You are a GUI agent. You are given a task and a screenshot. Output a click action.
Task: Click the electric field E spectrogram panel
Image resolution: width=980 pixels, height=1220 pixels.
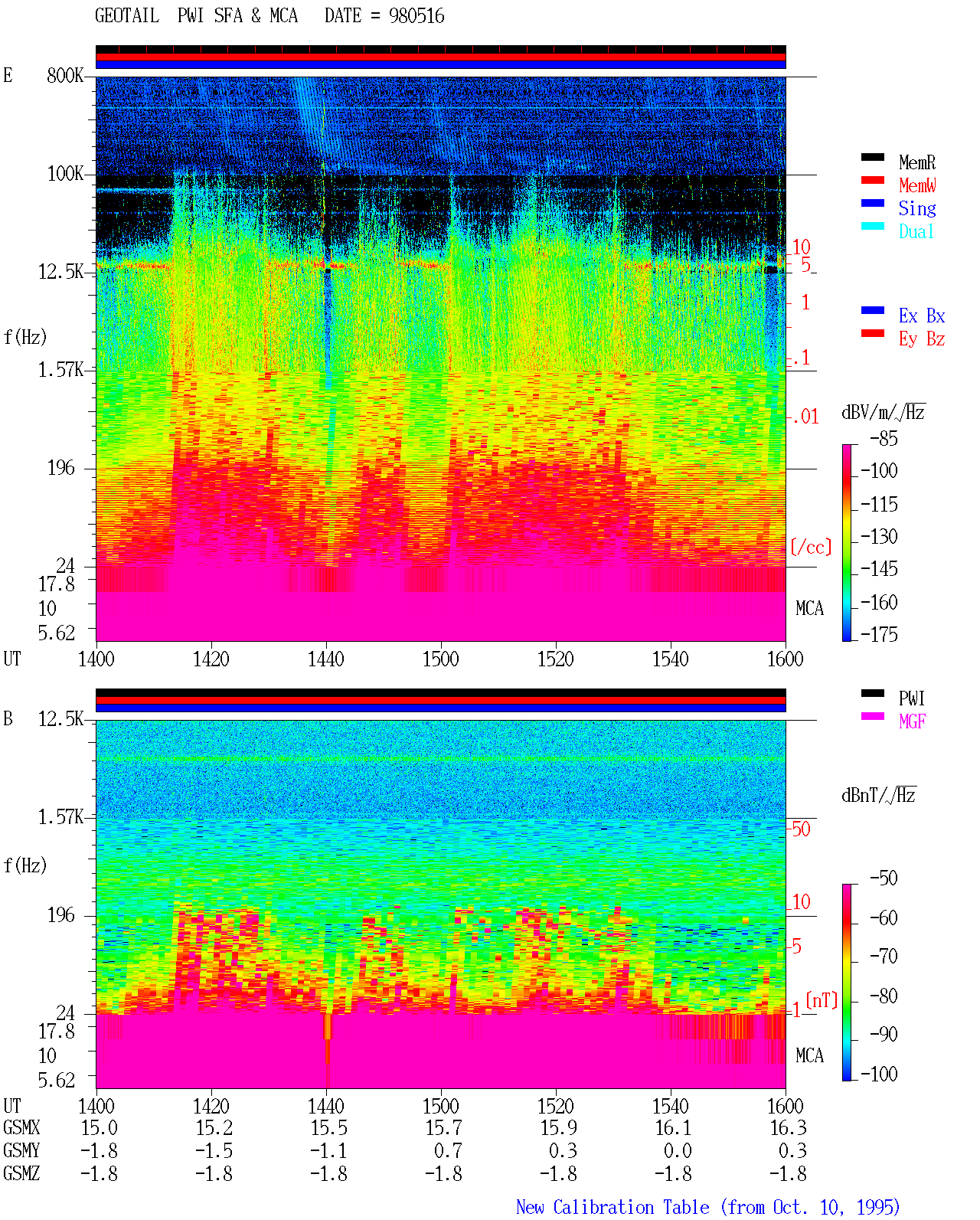441,358
